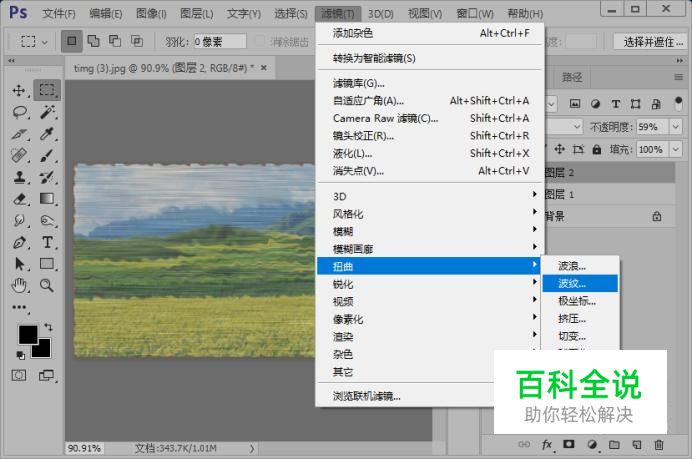Select the Eyedropper tool

tap(47, 134)
